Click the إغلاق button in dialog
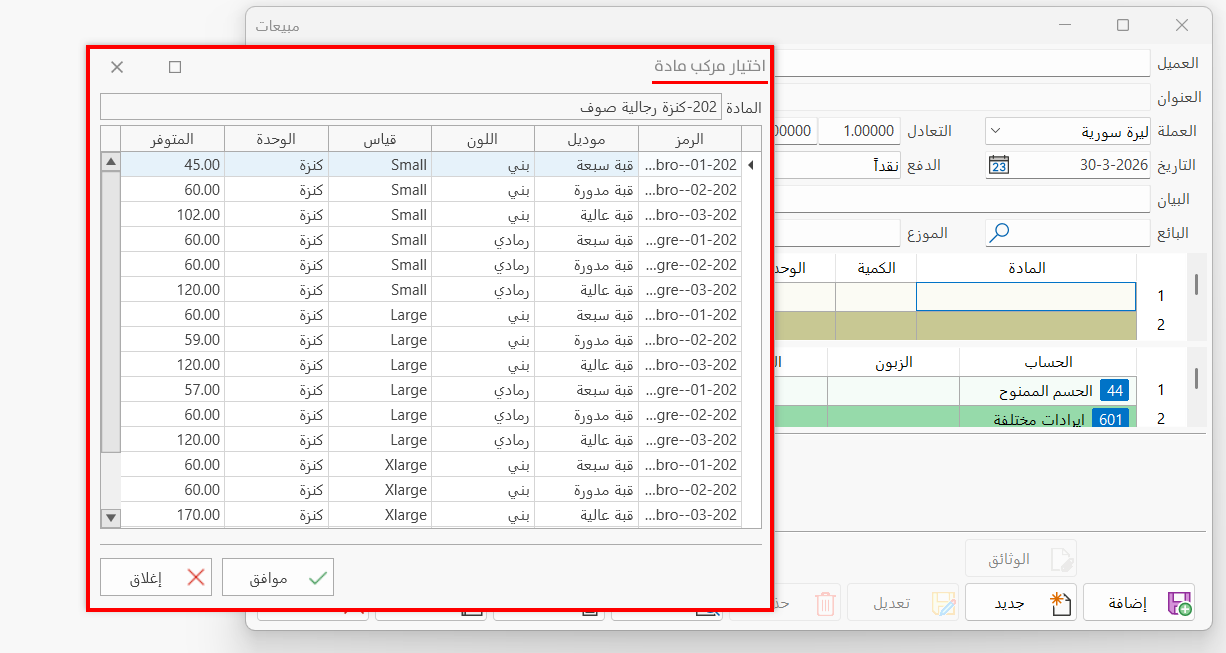 [x=156, y=577]
